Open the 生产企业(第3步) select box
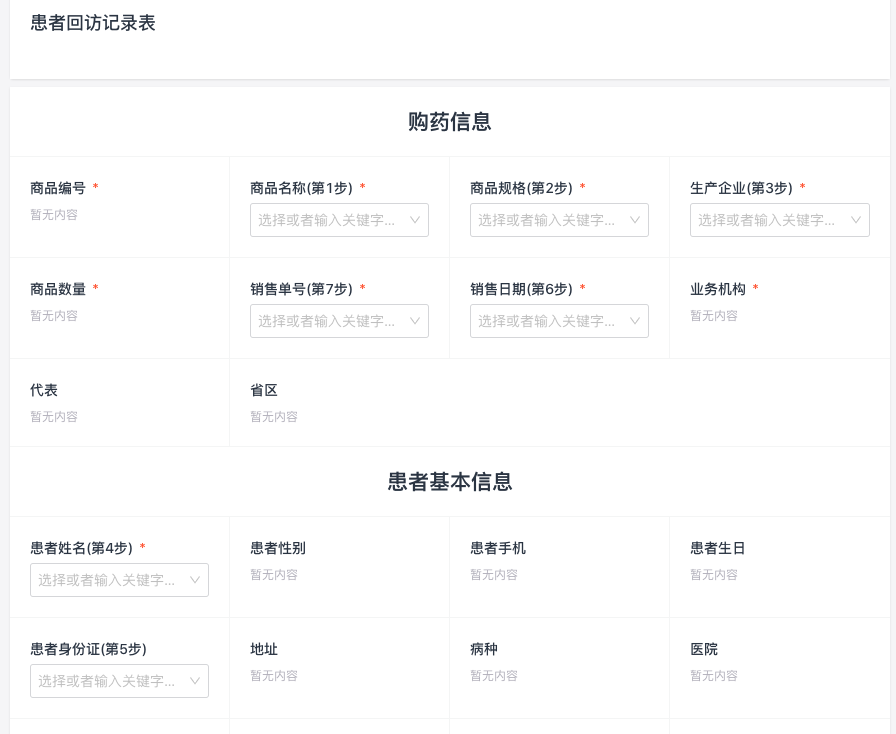 click(768, 220)
